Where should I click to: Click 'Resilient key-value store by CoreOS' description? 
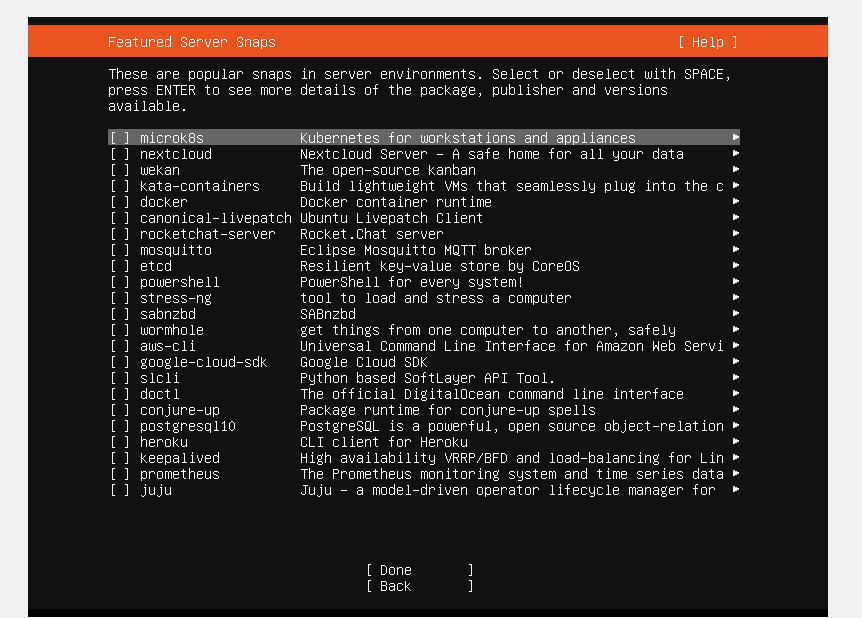click(x=440, y=266)
